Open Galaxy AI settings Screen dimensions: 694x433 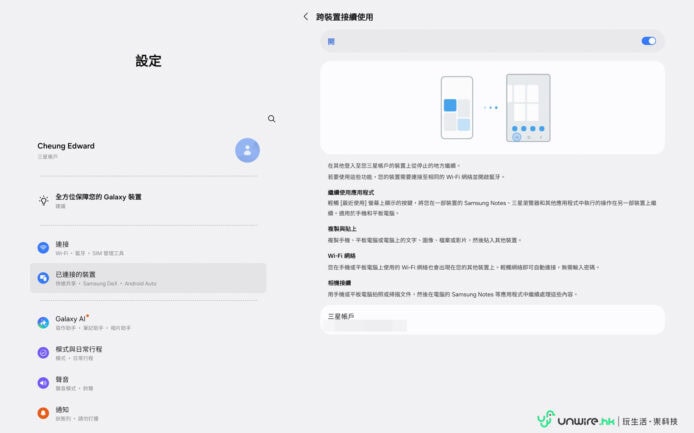pyautogui.click(x=148, y=323)
